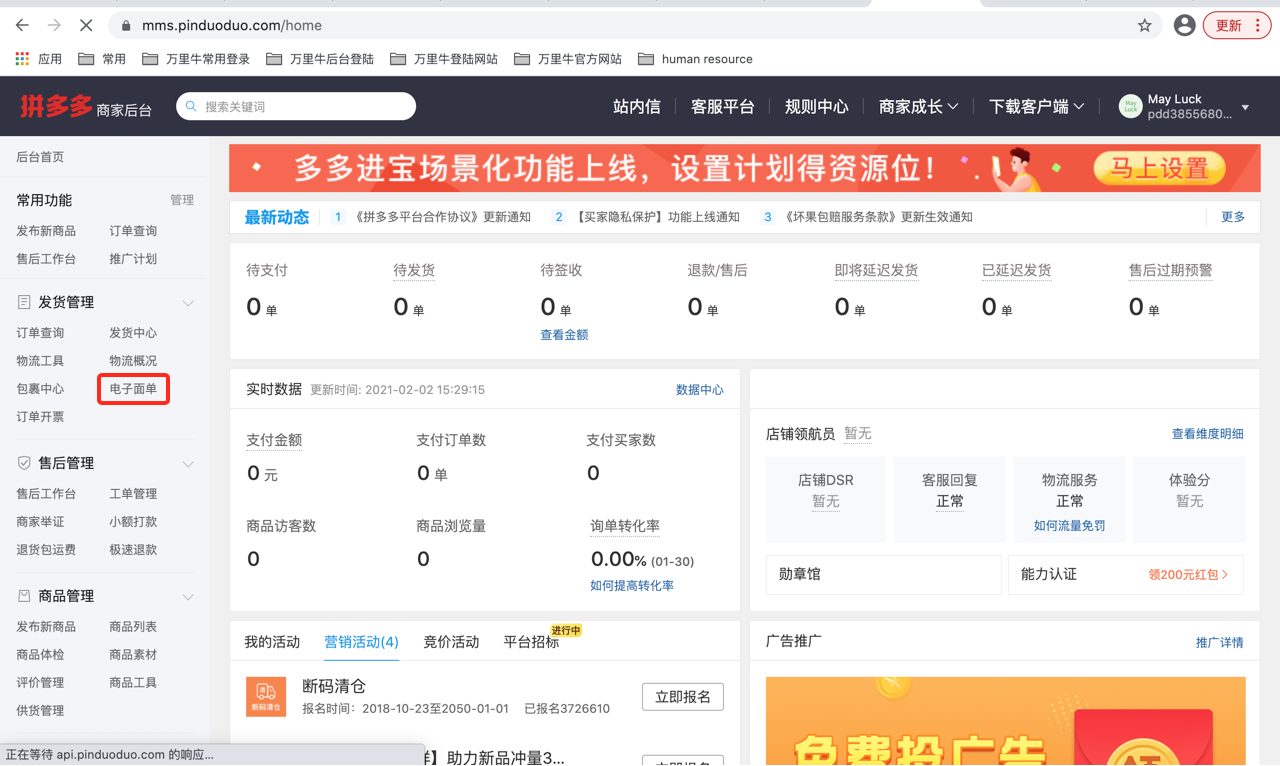Image resolution: width=1280 pixels, height=766 pixels.
Task: Open the account dropdown arrow beside May Luck
Action: point(1246,107)
